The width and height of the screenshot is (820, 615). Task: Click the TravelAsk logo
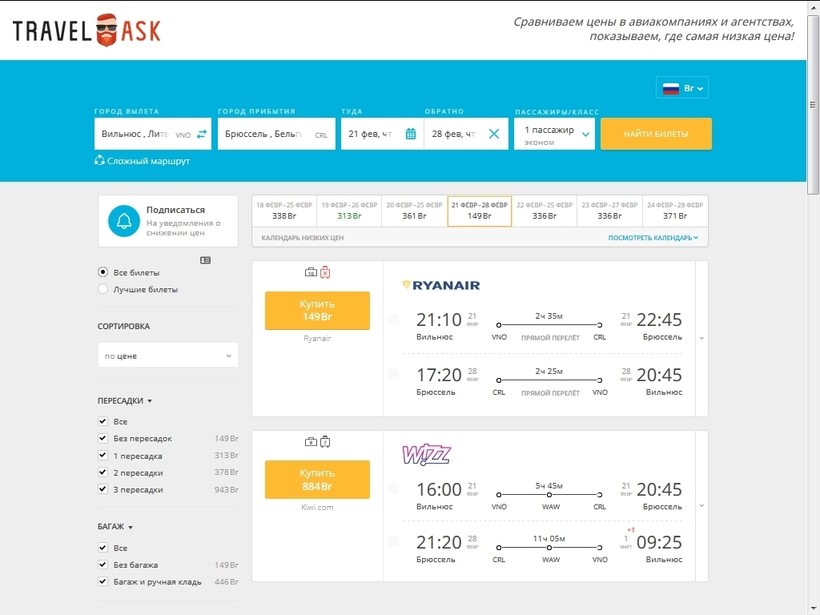pos(87,30)
